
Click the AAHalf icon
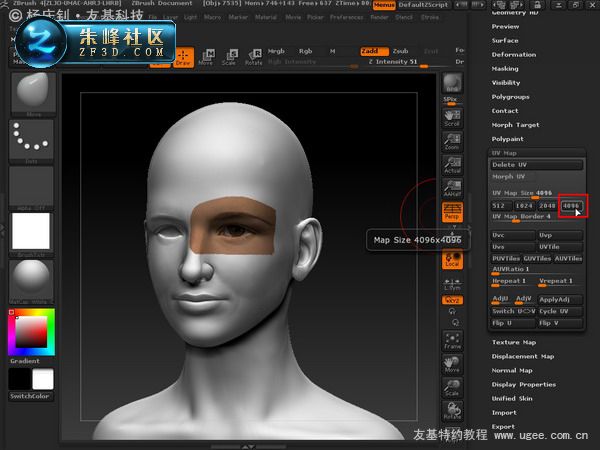tap(452, 188)
